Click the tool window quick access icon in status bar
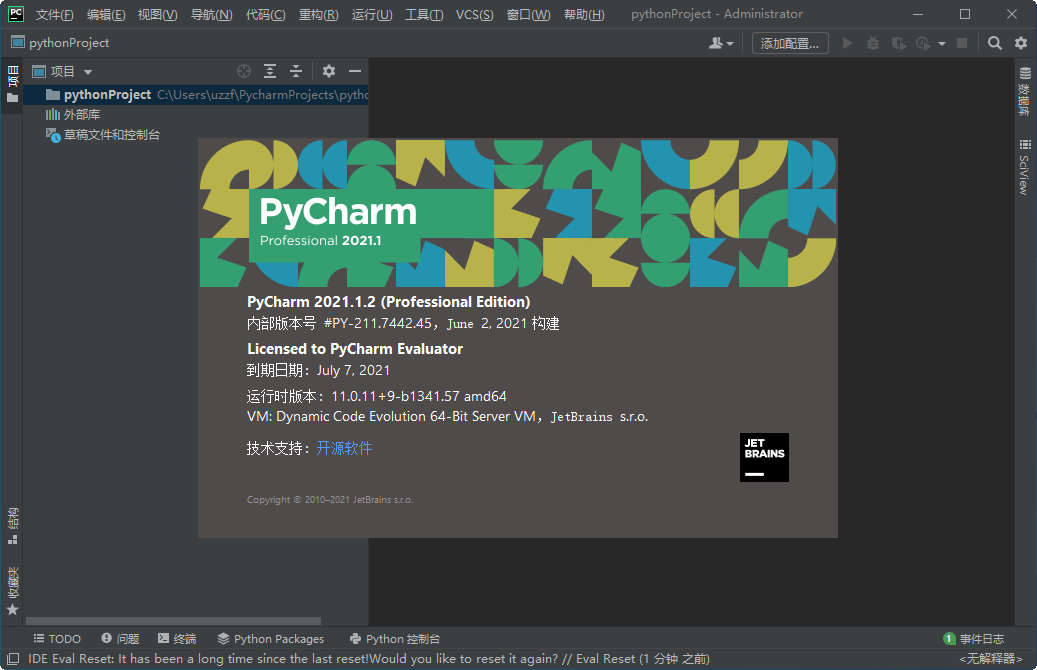This screenshot has width=1037, height=670. point(13,659)
